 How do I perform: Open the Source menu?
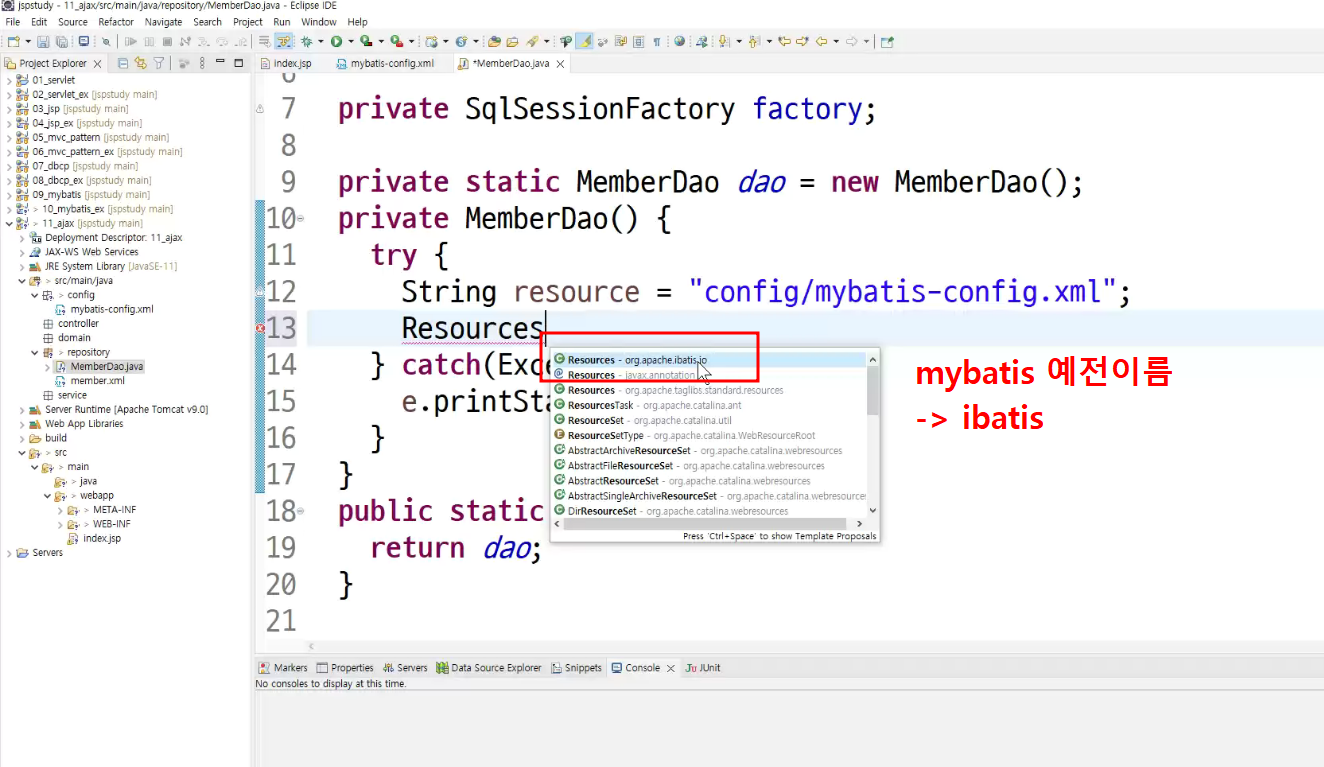click(x=73, y=21)
